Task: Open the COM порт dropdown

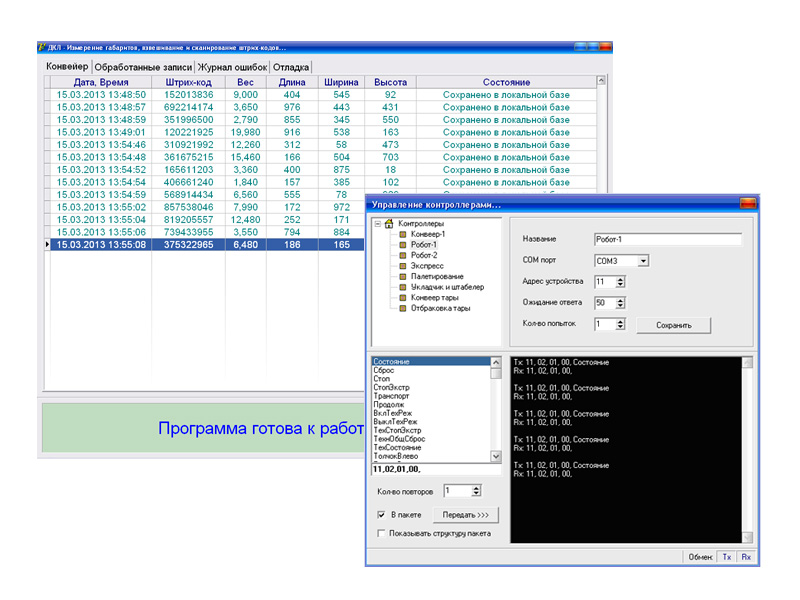Action: (x=643, y=261)
